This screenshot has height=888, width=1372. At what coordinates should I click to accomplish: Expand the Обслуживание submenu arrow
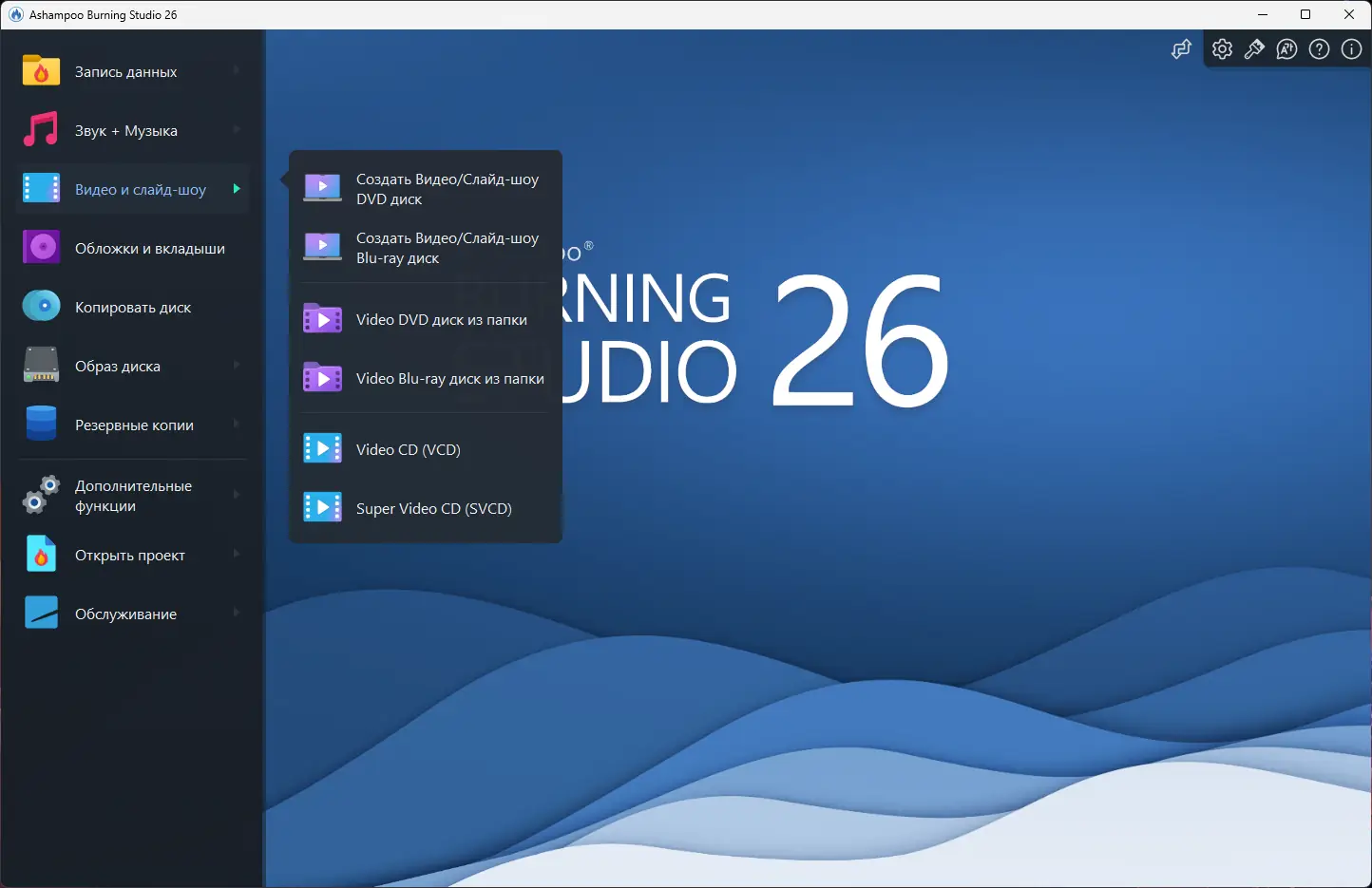237,613
